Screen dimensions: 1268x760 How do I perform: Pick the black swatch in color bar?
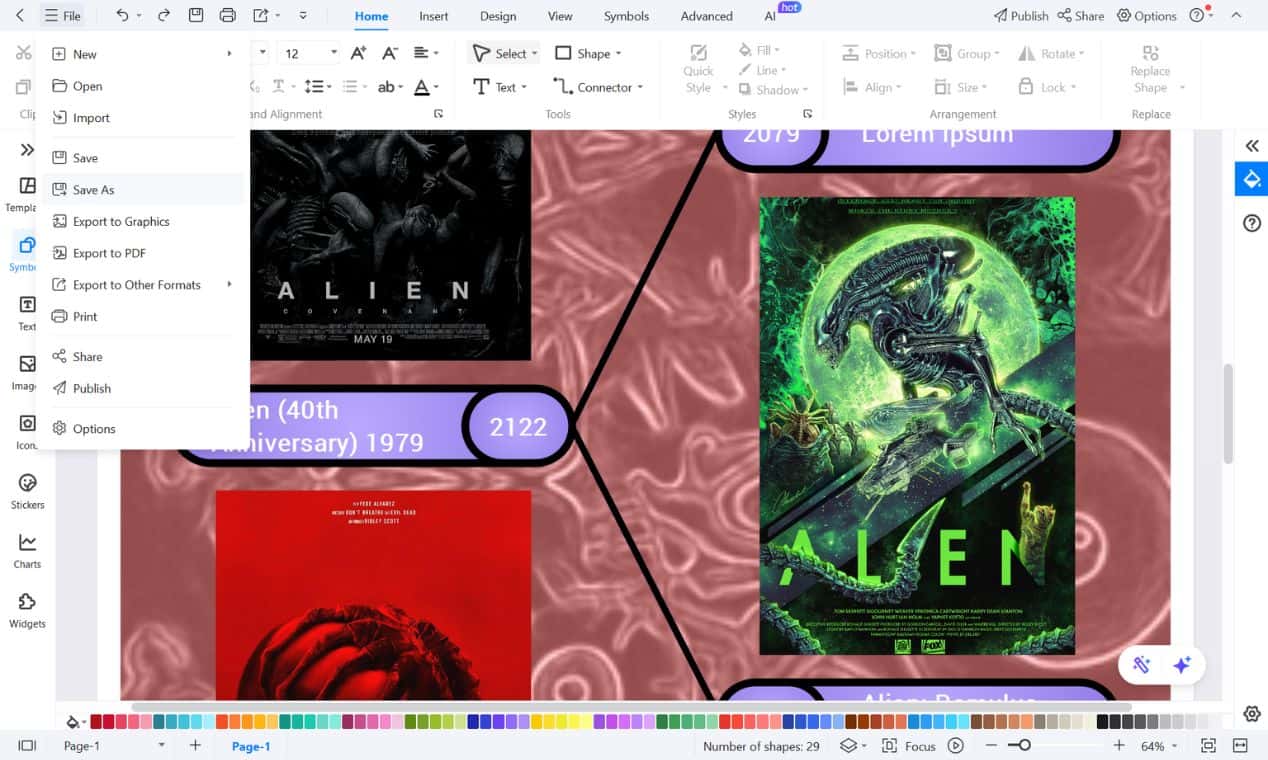point(1103,722)
